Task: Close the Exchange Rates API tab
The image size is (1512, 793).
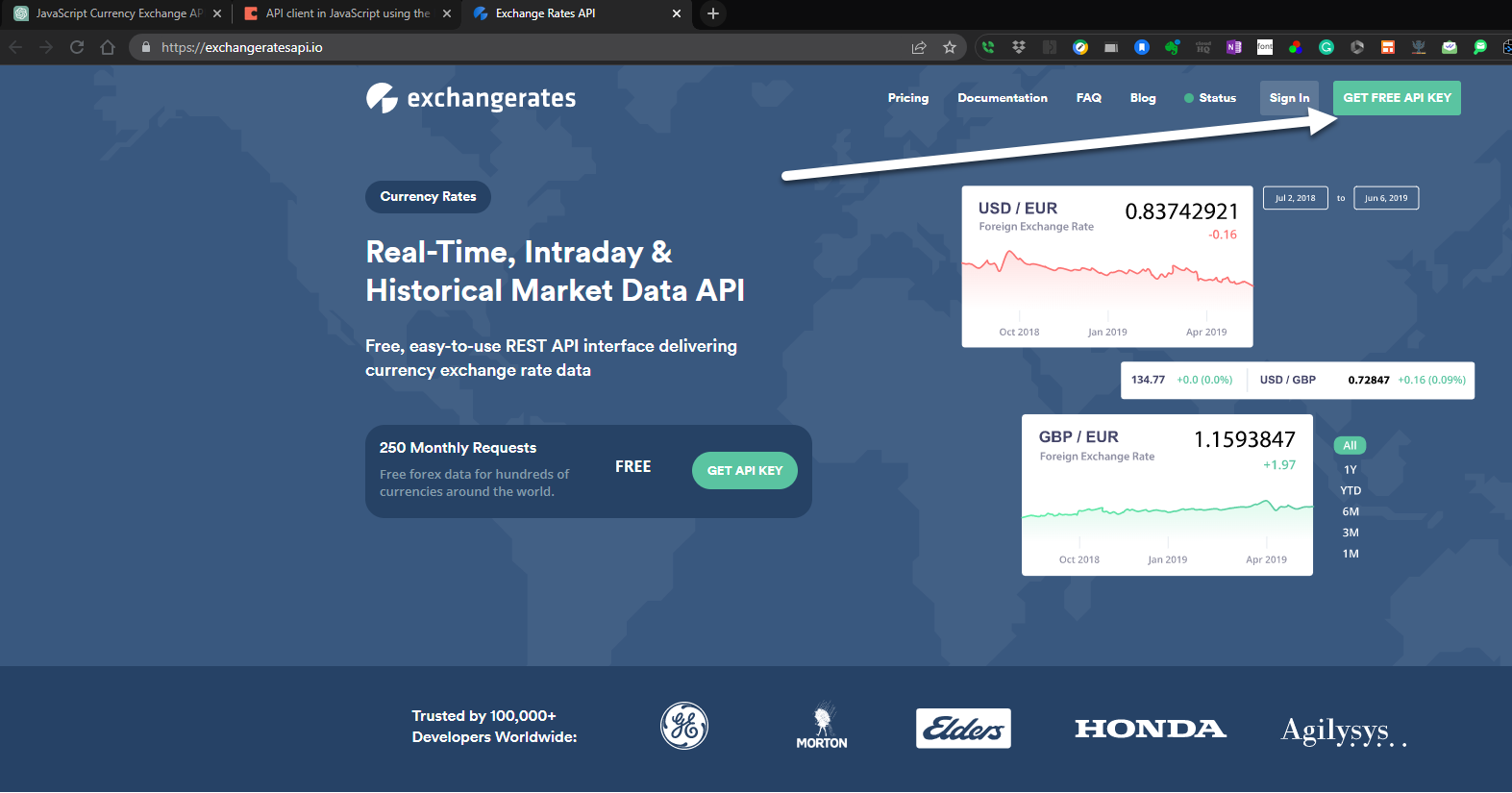Action: pos(677,13)
